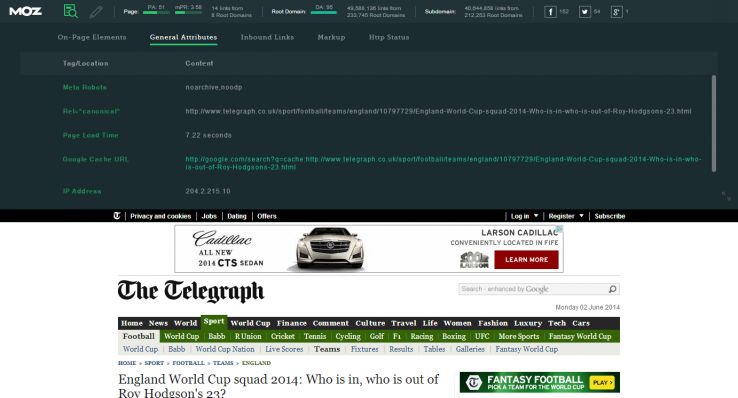
Task: Click the TEAMS breadcrumb
Action: point(223,363)
